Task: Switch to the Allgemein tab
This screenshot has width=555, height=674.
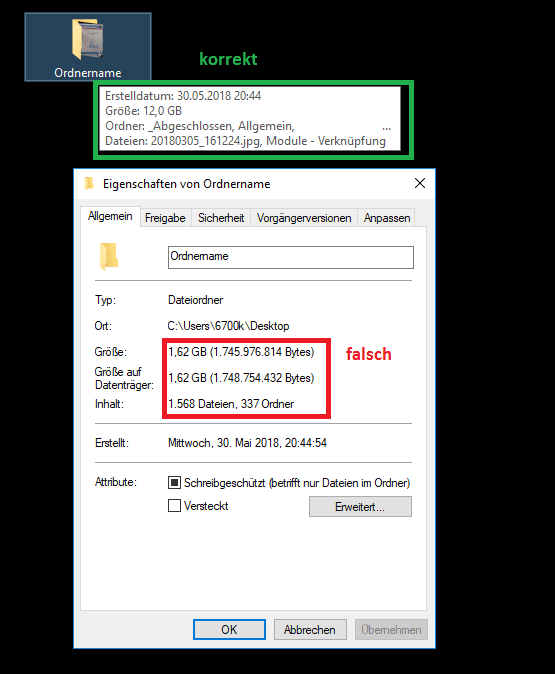Action: pos(110,216)
